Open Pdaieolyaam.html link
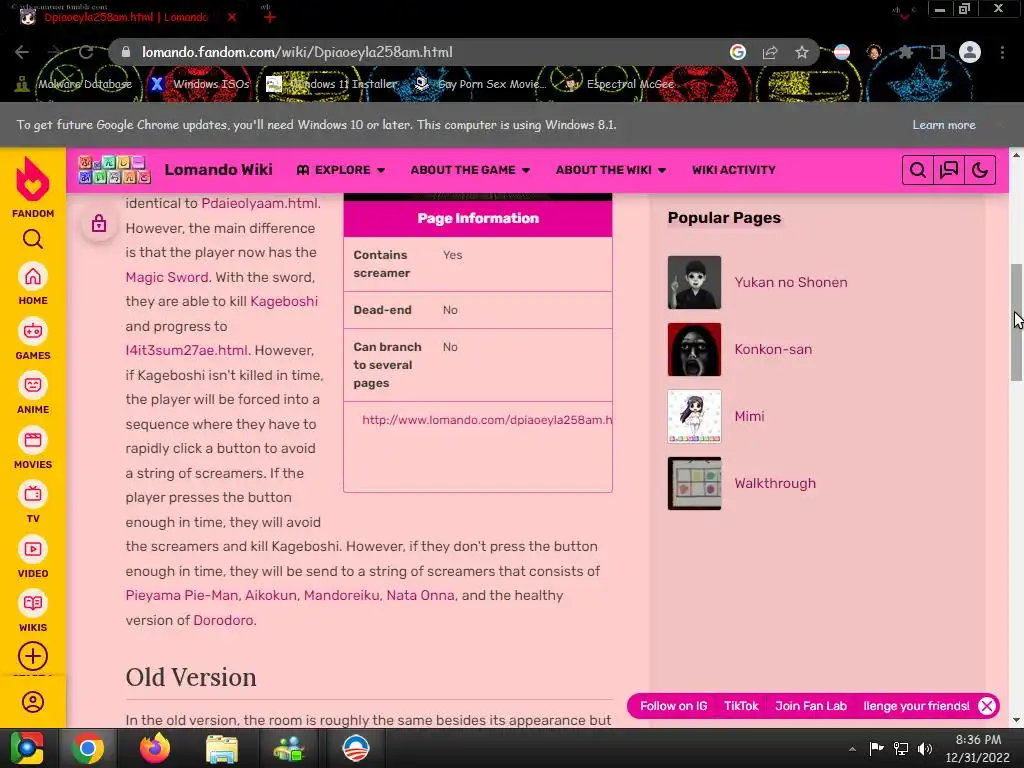This screenshot has width=1024, height=768. [259, 203]
